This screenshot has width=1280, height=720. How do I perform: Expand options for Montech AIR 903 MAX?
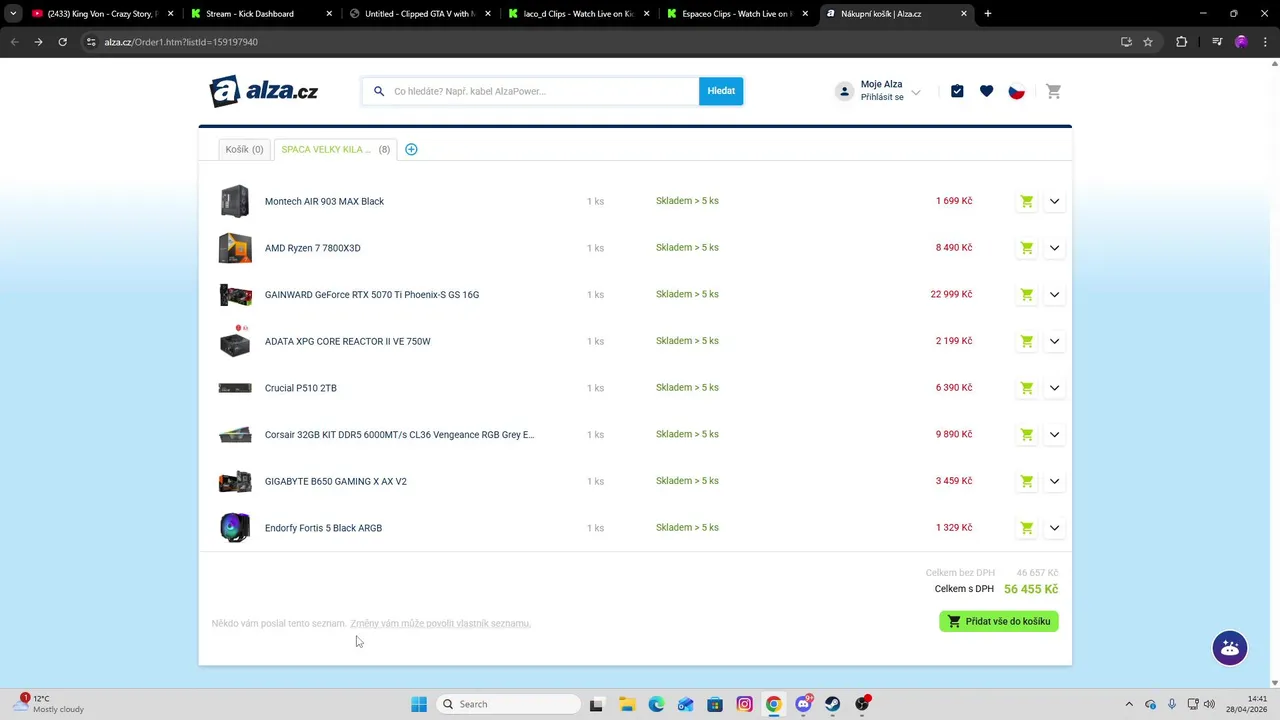coord(1054,201)
